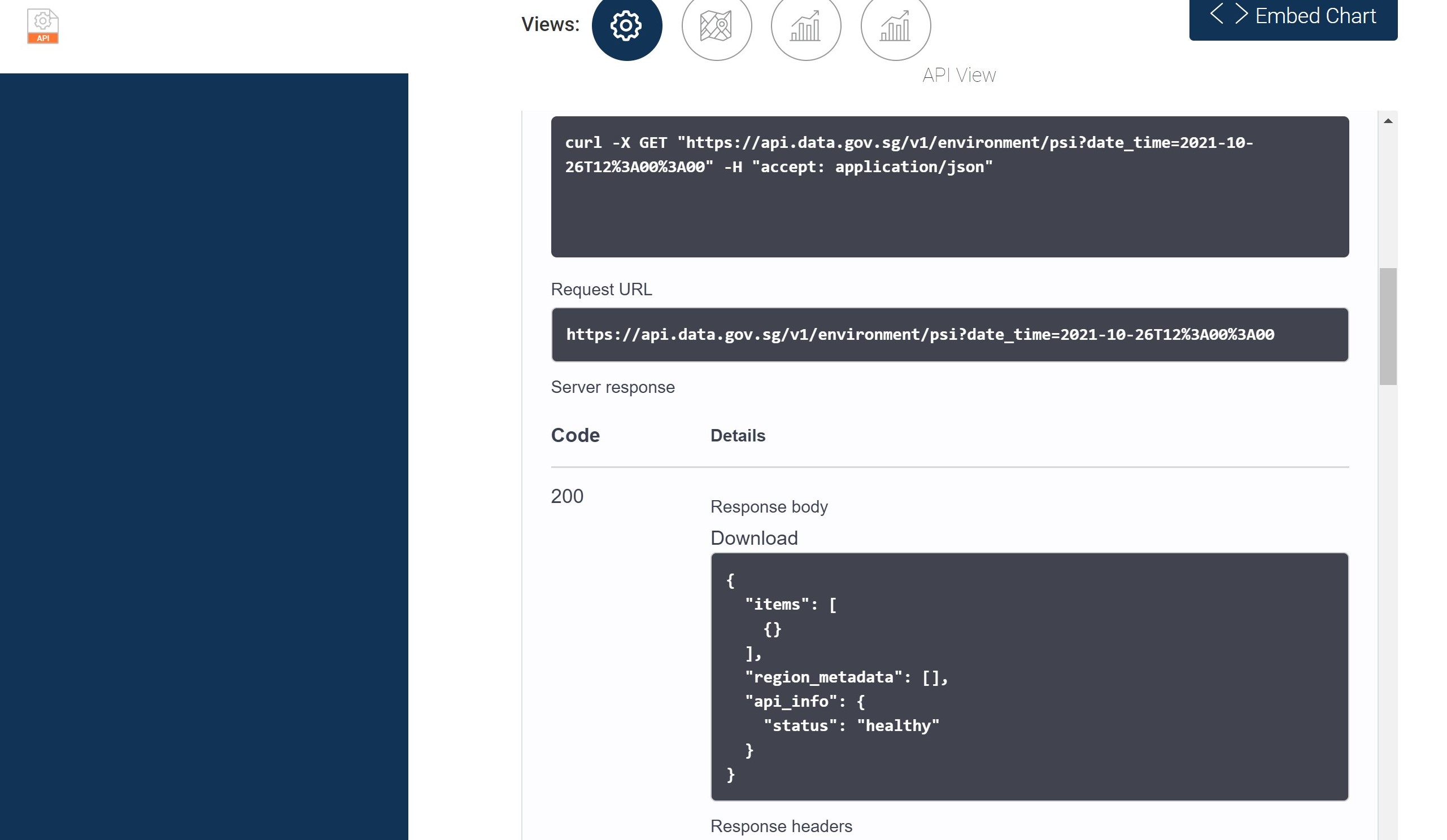Screen dimensions: 1447x840
Task: Open the first bar chart view
Action: (806, 27)
